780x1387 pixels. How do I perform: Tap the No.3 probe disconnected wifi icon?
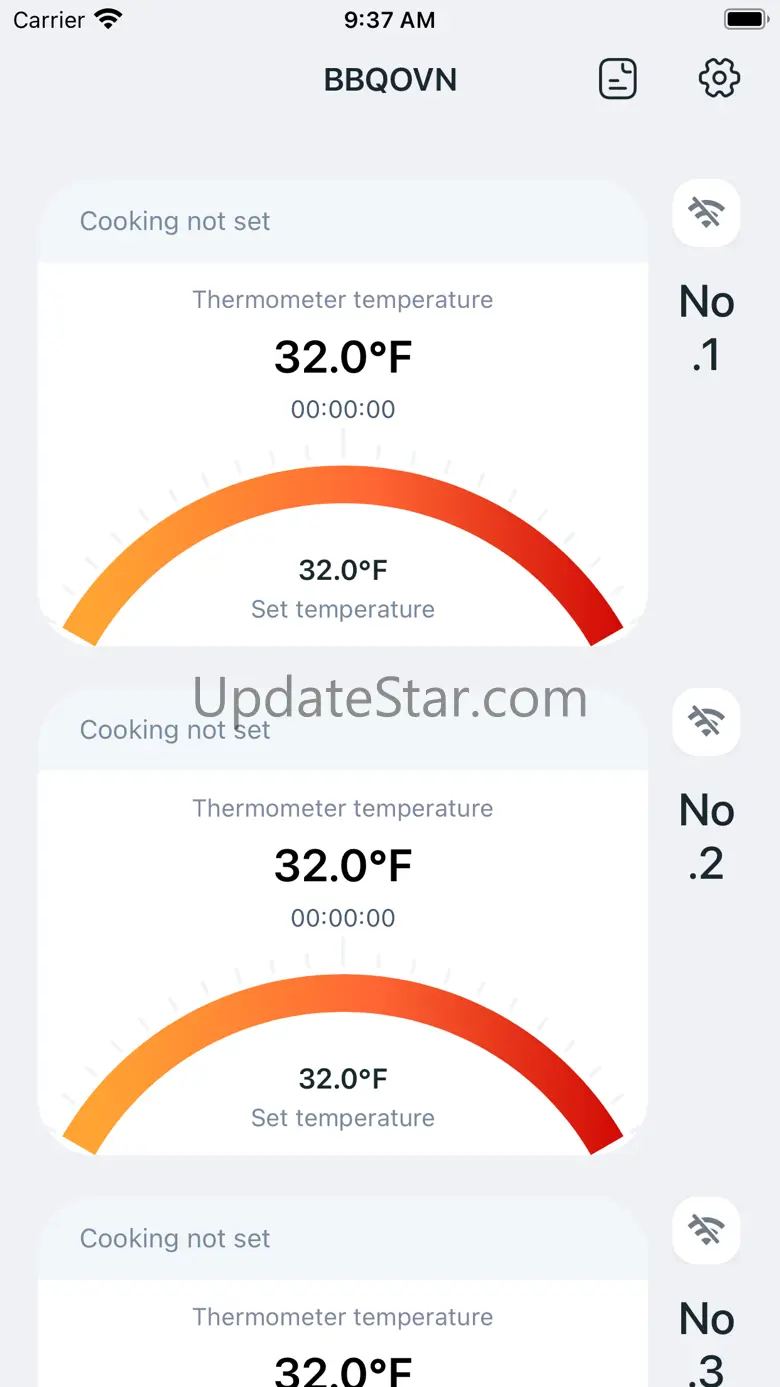pos(706,1230)
